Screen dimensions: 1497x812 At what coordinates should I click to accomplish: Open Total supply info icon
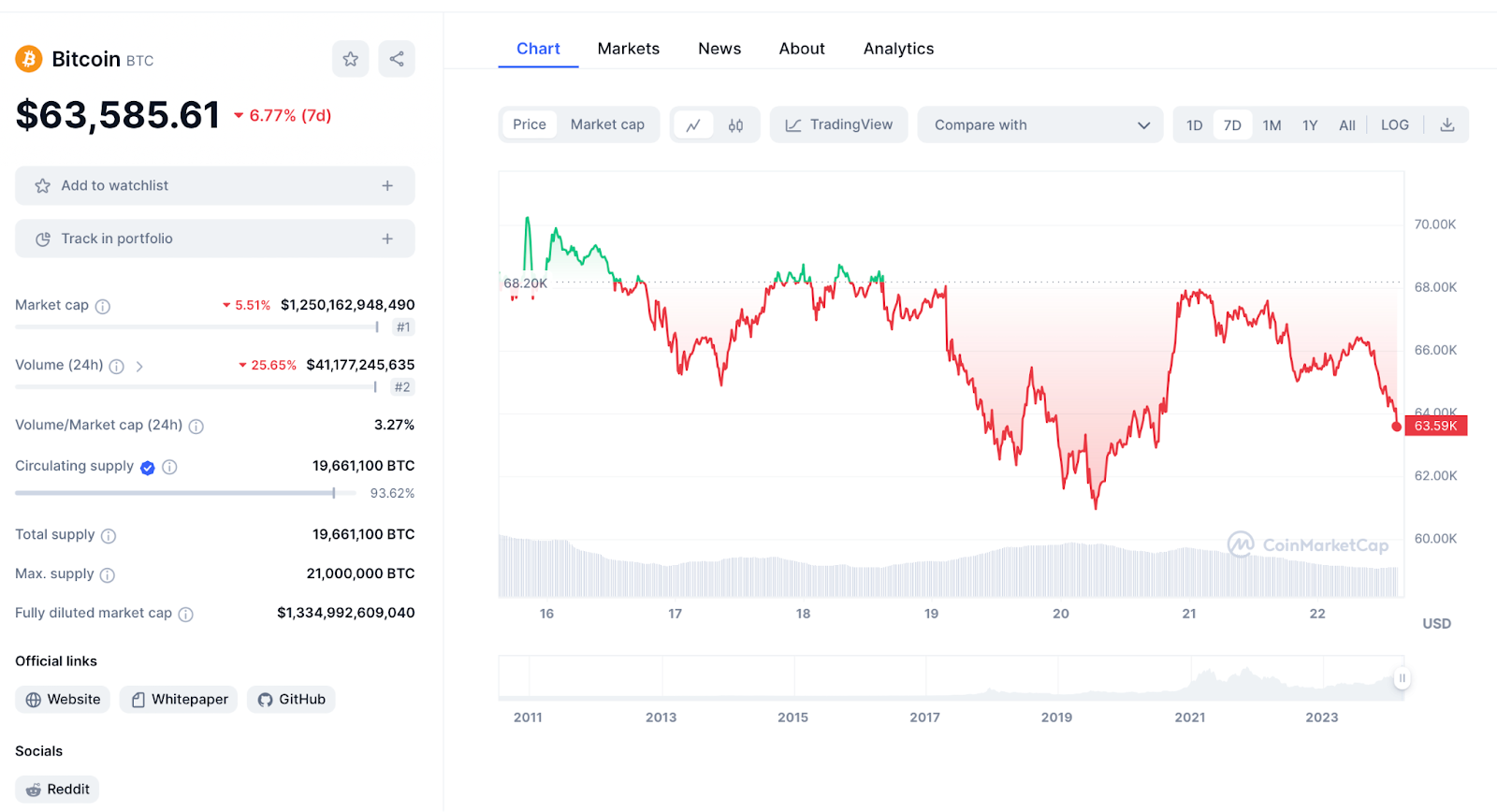pos(109,535)
